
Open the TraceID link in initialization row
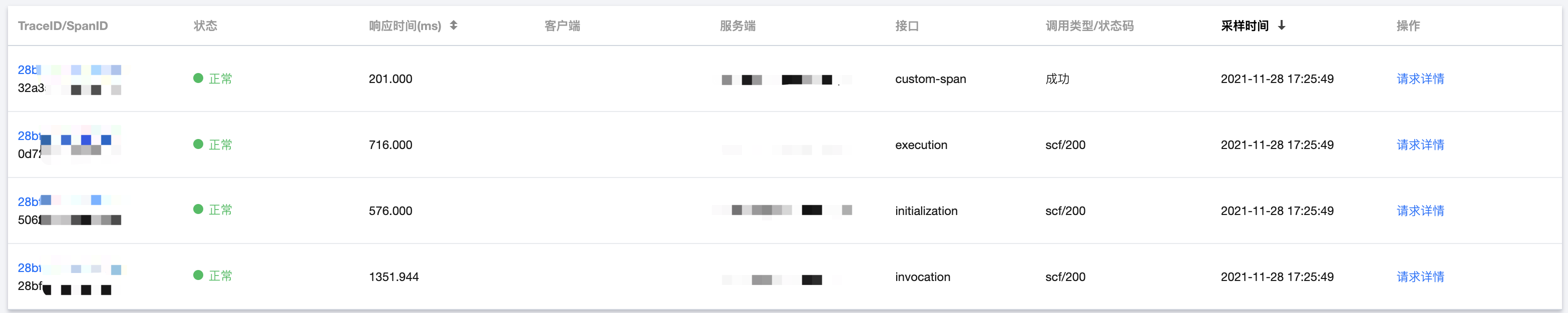(69, 202)
